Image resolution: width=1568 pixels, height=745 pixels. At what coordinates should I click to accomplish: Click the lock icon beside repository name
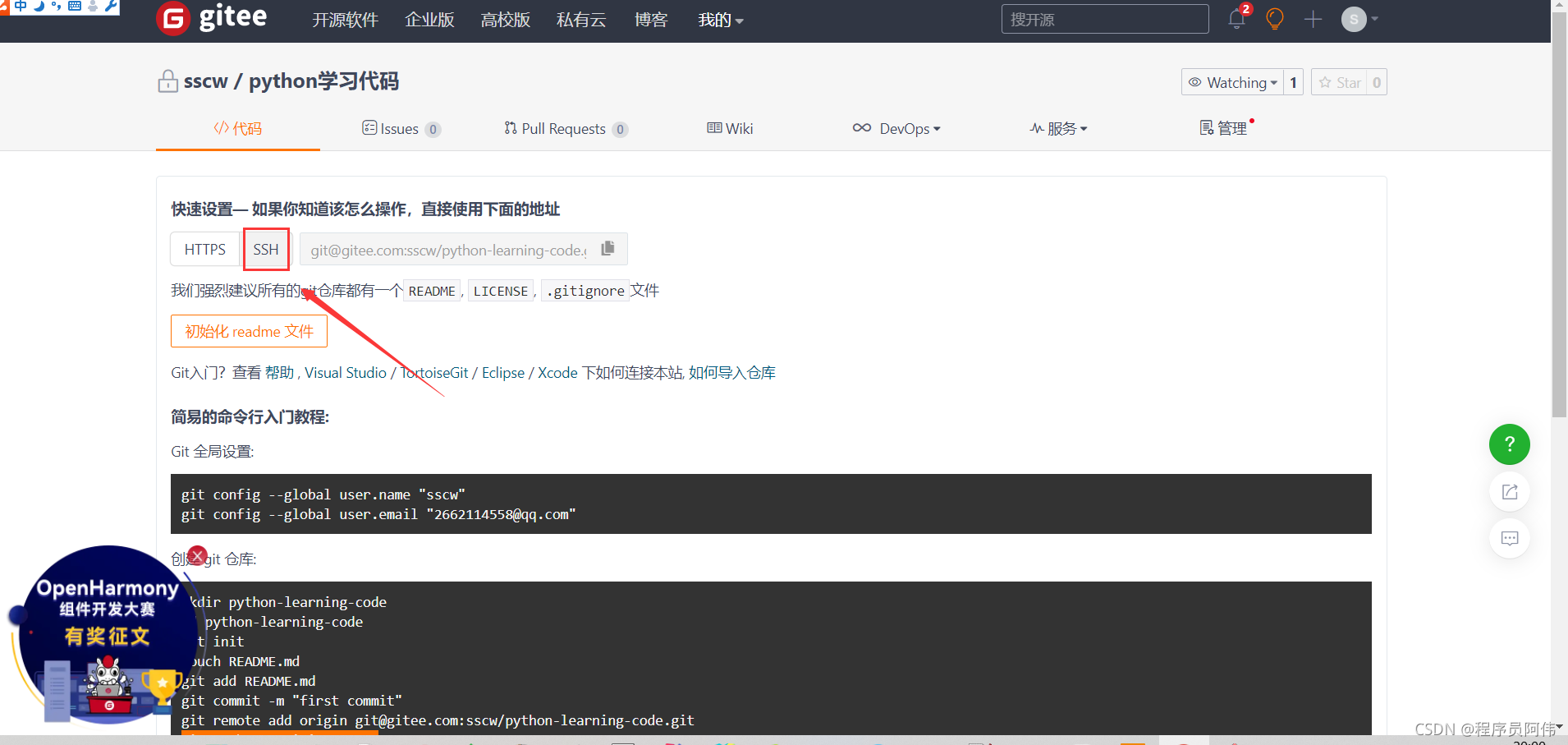[x=167, y=80]
